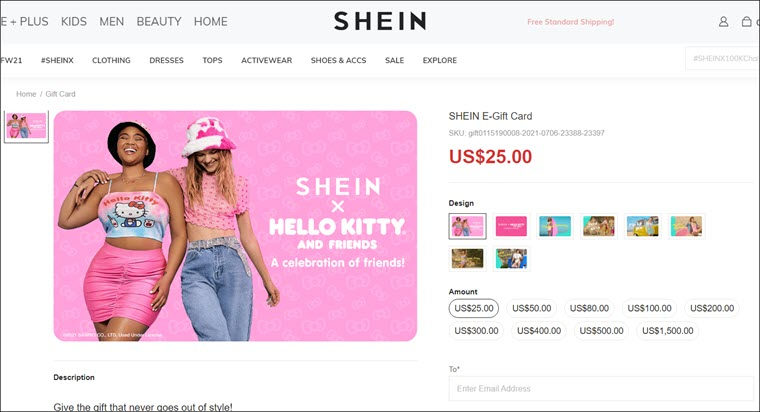Choose the yellow van card design
This screenshot has width=760, height=412.
tap(643, 226)
